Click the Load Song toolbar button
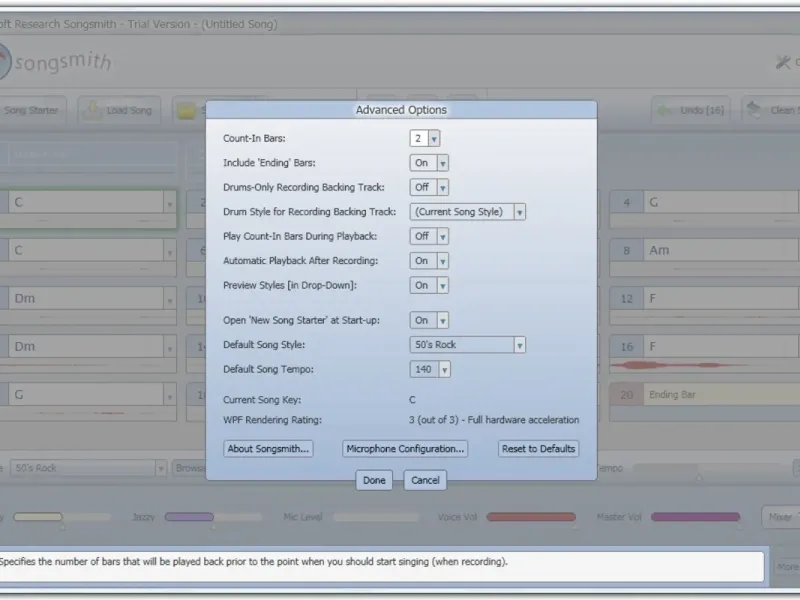Image resolution: width=800 pixels, height=600 pixels. click(x=119, y=110)
